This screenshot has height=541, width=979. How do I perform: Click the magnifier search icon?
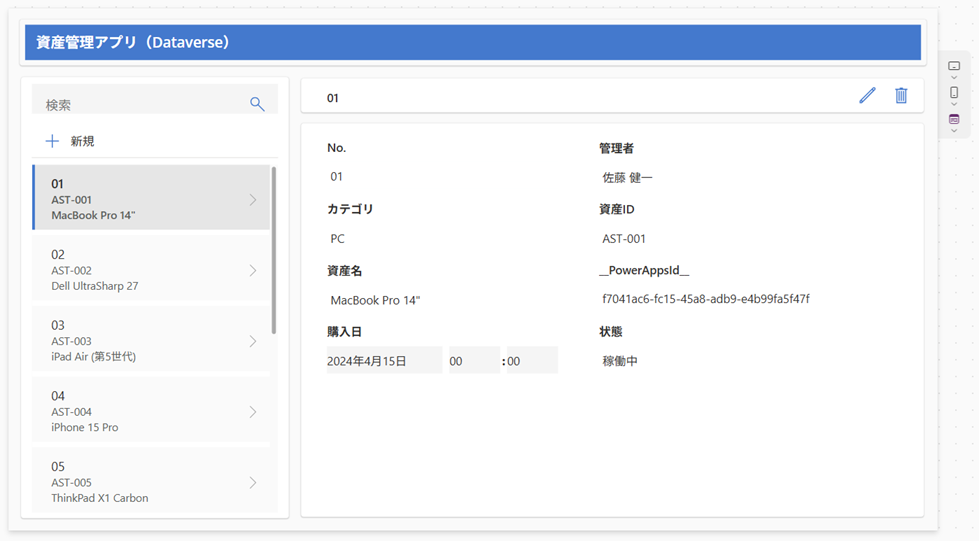[x=257, y=104]
